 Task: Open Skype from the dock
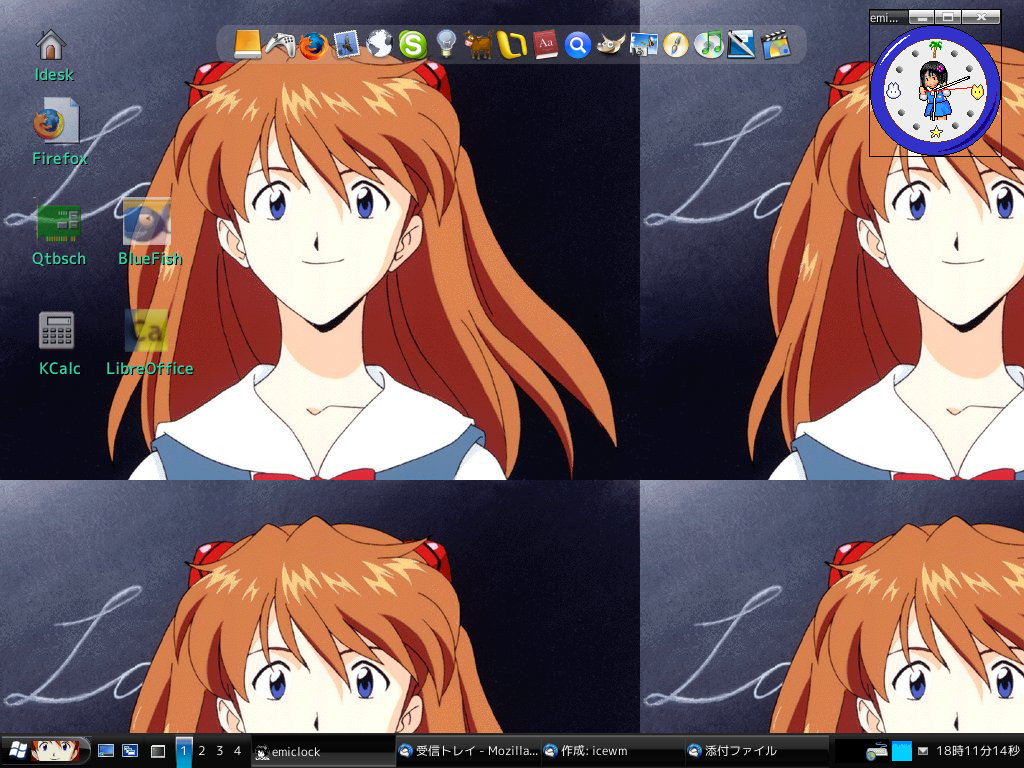[x=412, y=45]
